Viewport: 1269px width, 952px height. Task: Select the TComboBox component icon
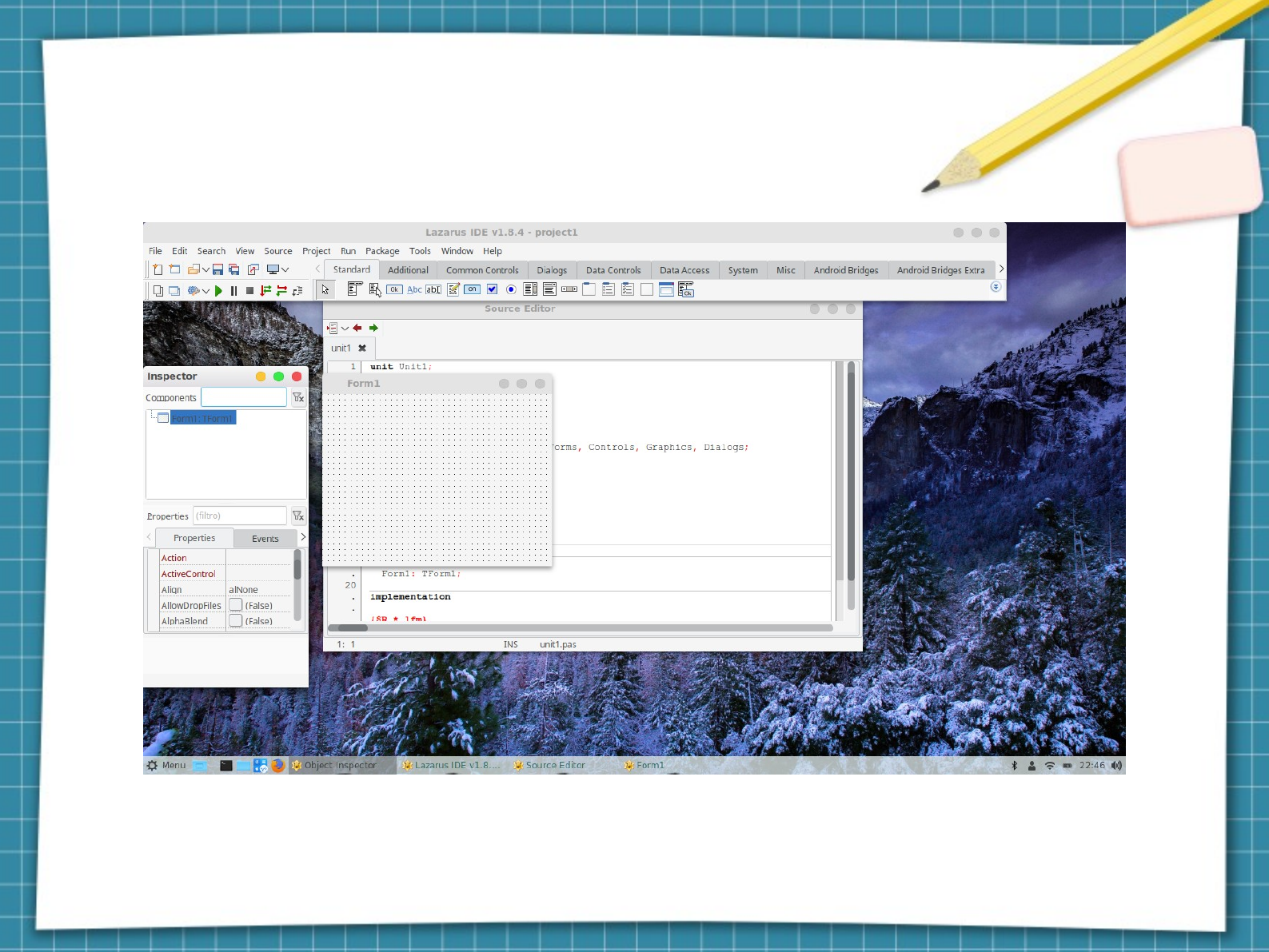tap(549, 289)
